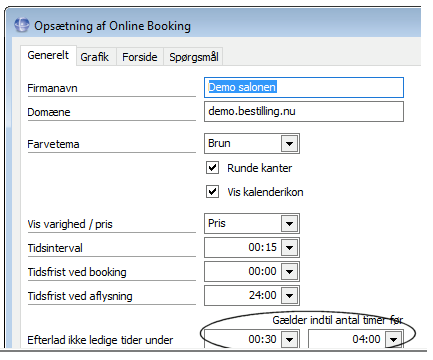Expand the 04:00 Gælder indtil dropdown
Viewport: 433px width, 360px height.
tap(393, 340)
